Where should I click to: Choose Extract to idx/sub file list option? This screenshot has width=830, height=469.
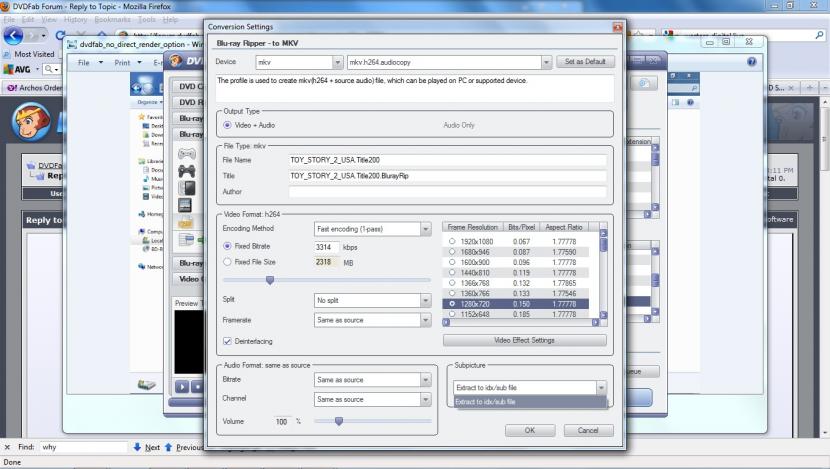pyautogui.click(x=530, y=402)
